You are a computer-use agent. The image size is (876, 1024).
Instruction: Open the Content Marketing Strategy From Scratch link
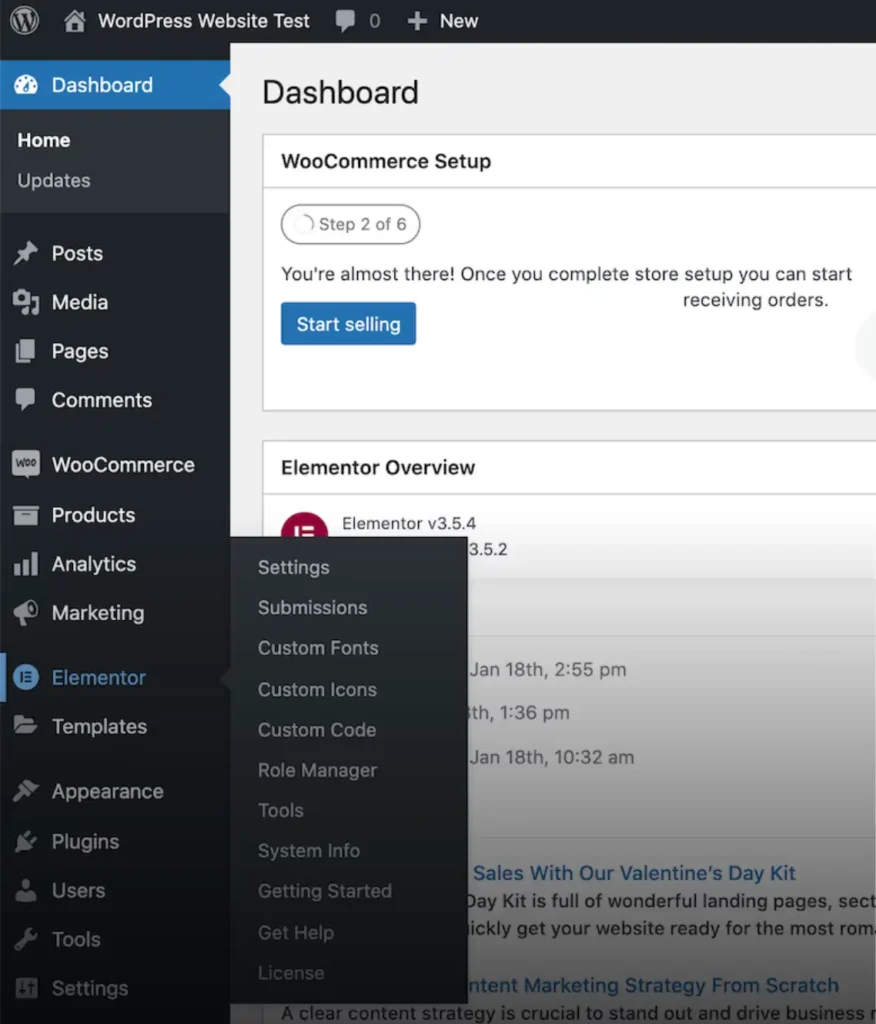point(653,985)
